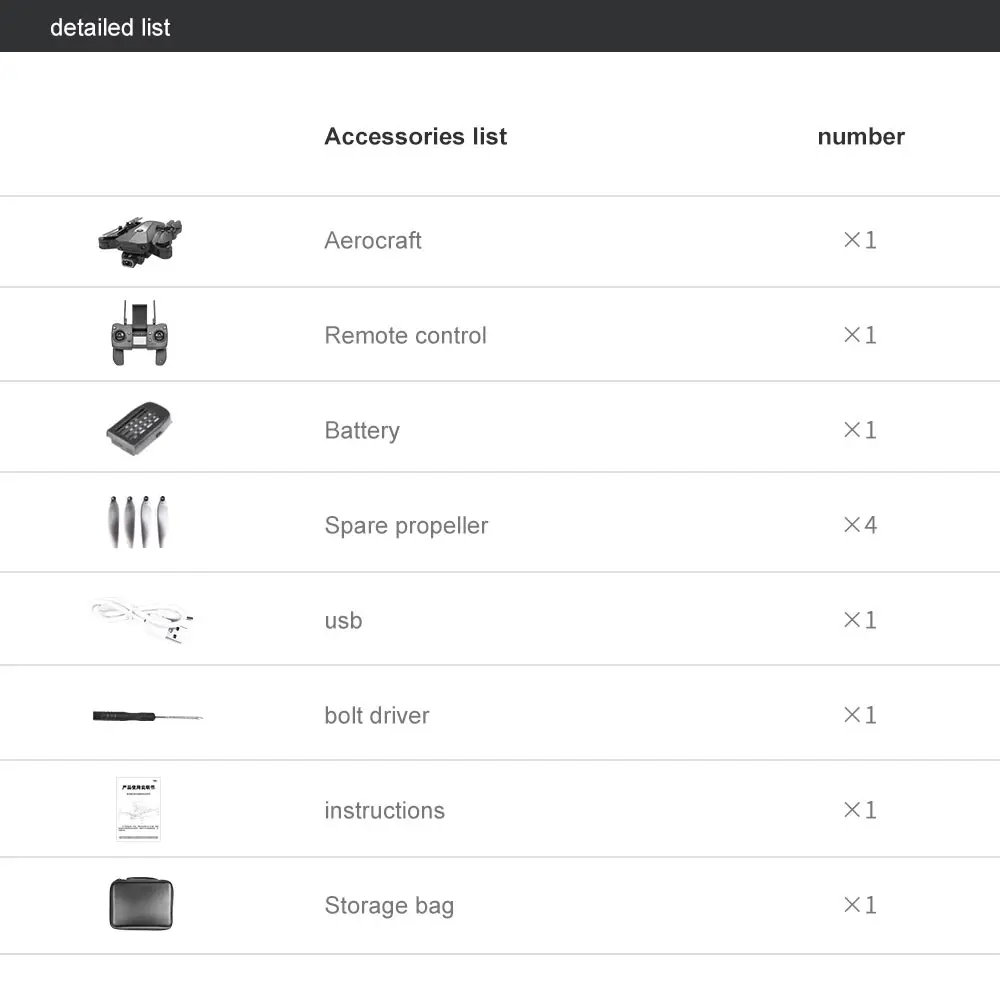Click the white USB cable image
This screenshot has height=1000, width=1000.
point(142,620)
